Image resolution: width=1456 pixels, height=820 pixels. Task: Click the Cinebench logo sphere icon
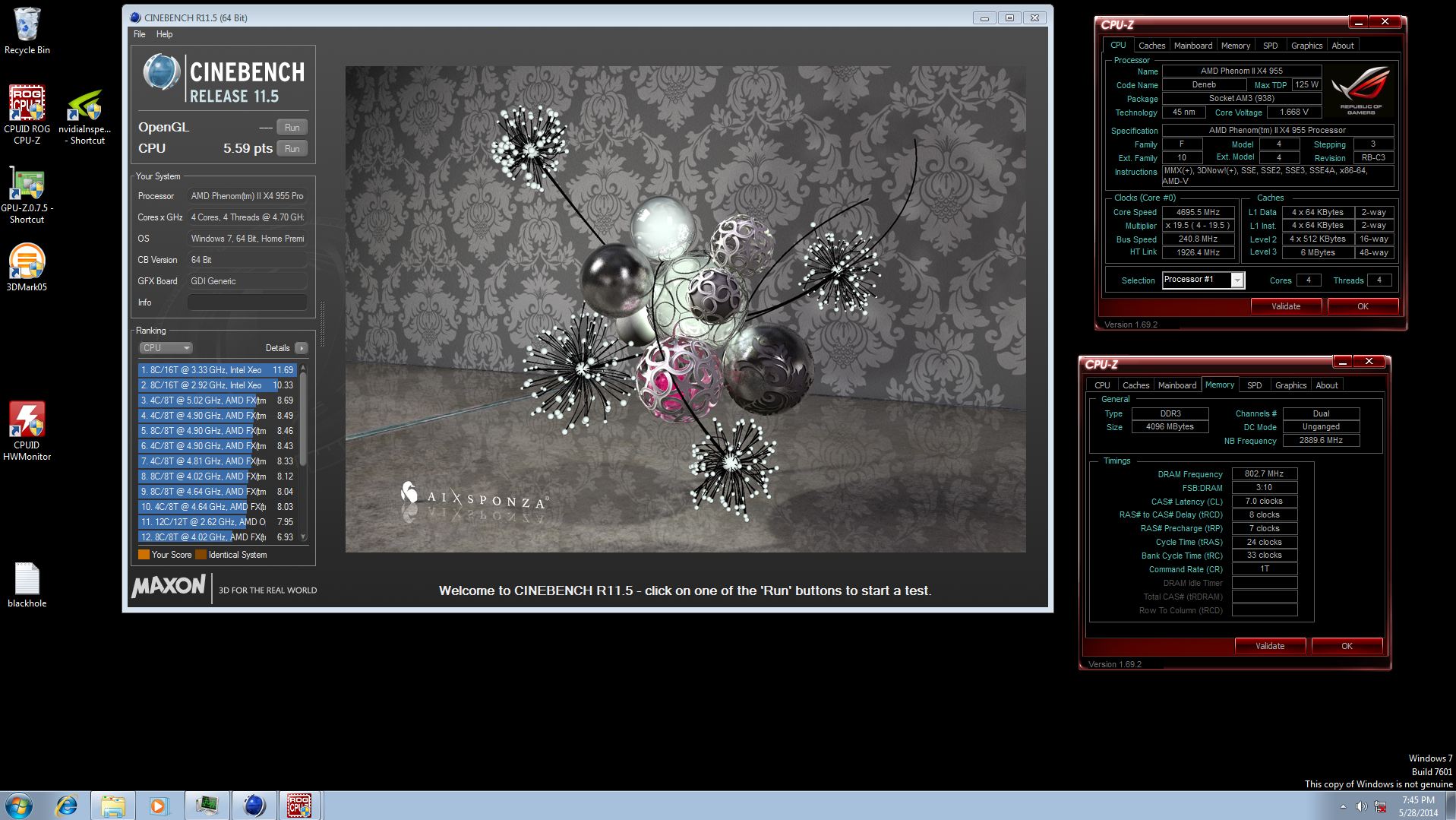coord(161,74)
